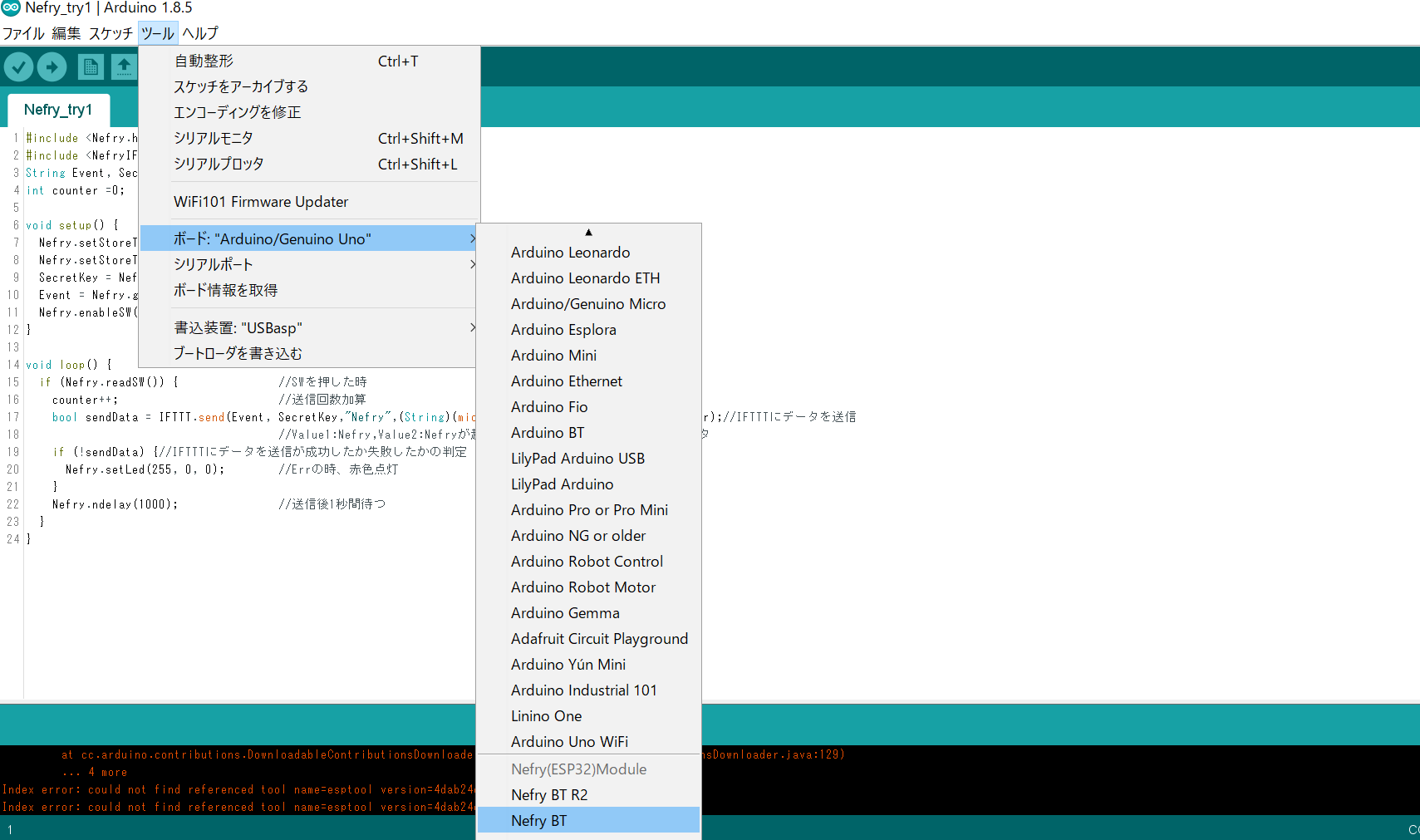This screenshot has height=840, width=1420.
Task: Open シリアルモニタ
Action: (x=308, y=138)
